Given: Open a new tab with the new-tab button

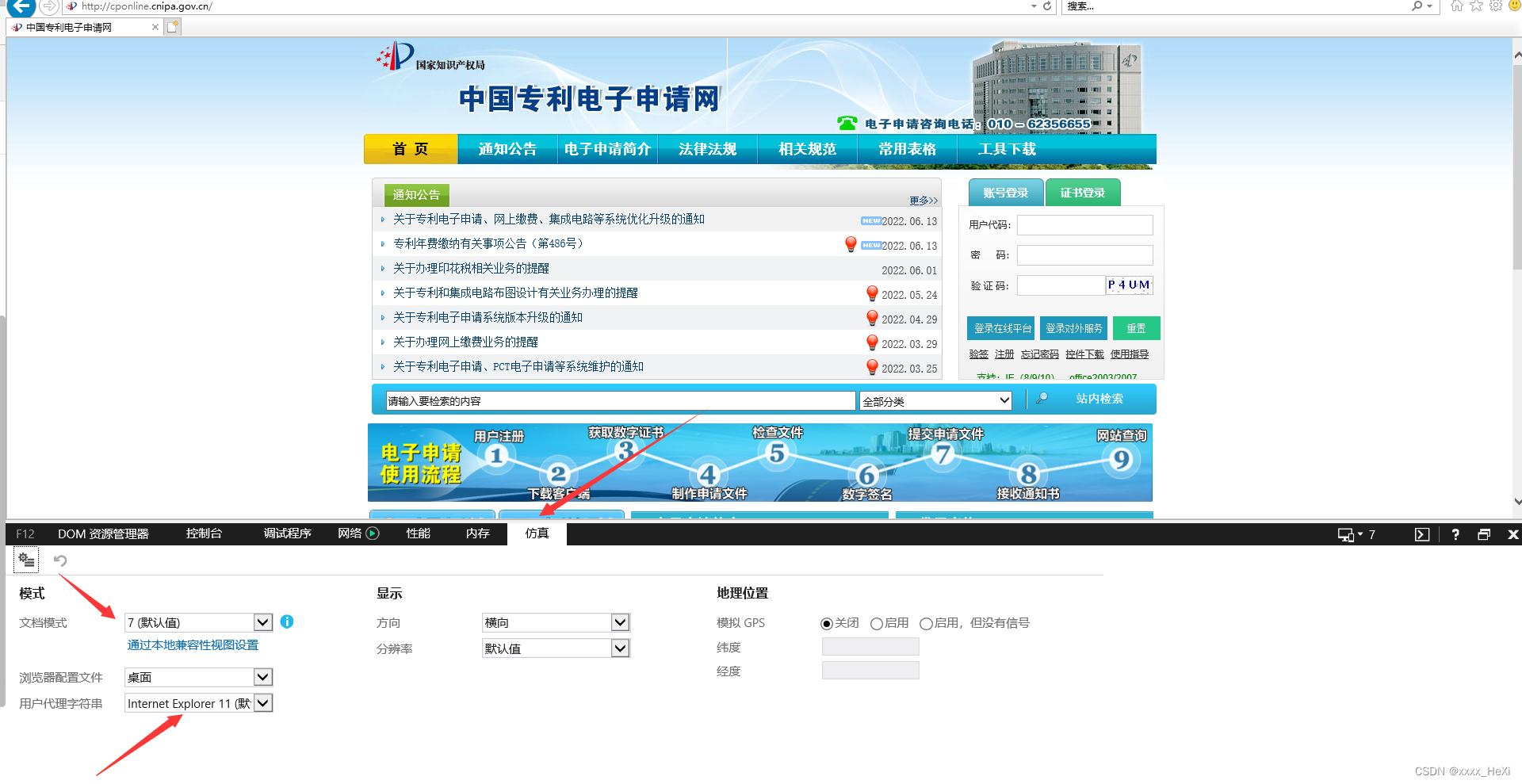Looking at the screenshot, I should (173, 27).
